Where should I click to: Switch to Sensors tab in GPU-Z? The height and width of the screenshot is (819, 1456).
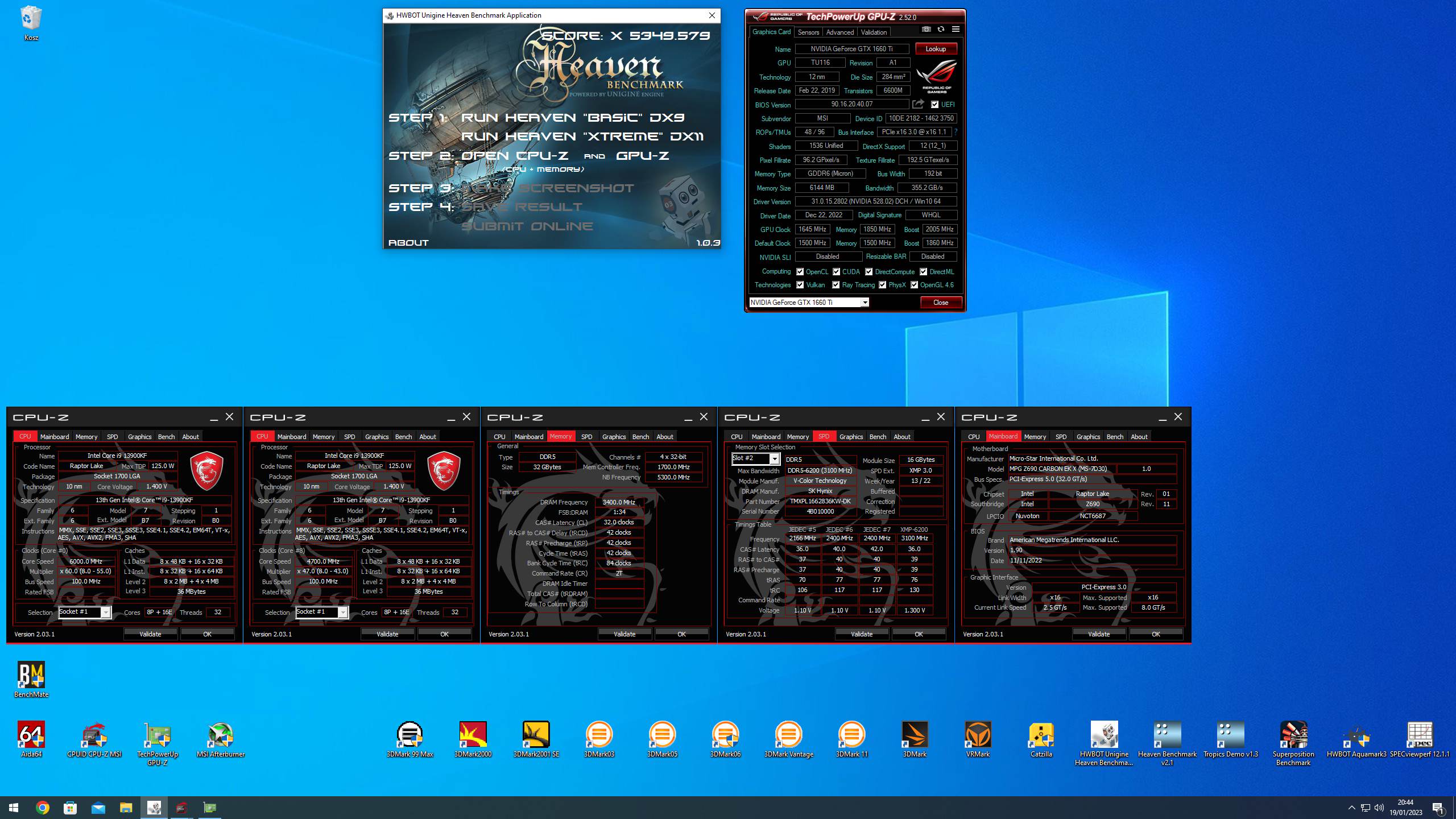pyautogui.click(x=808, y=32)
